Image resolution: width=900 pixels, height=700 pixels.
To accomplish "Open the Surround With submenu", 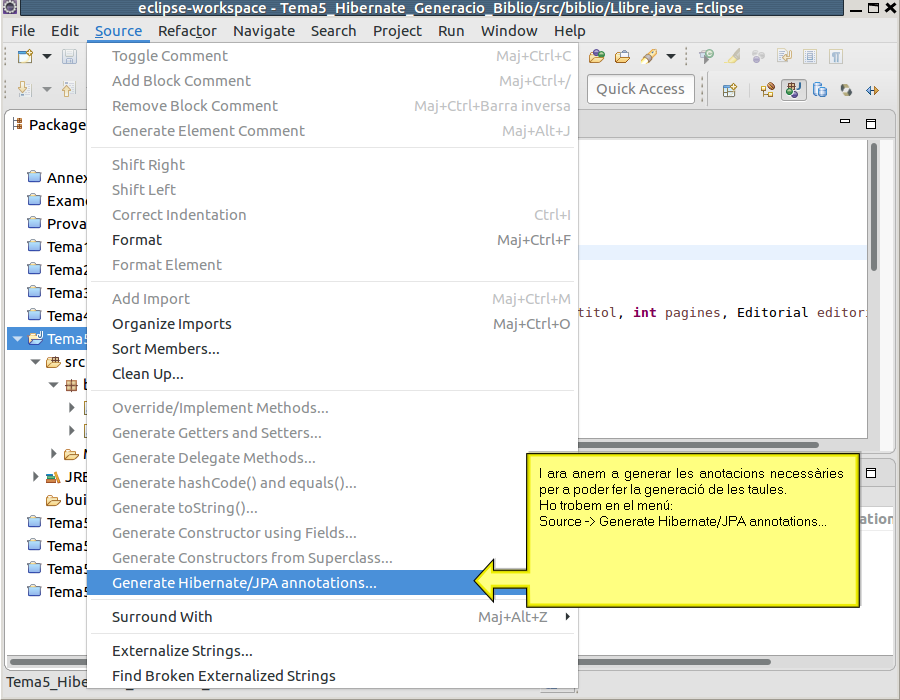I will (333, 617).
